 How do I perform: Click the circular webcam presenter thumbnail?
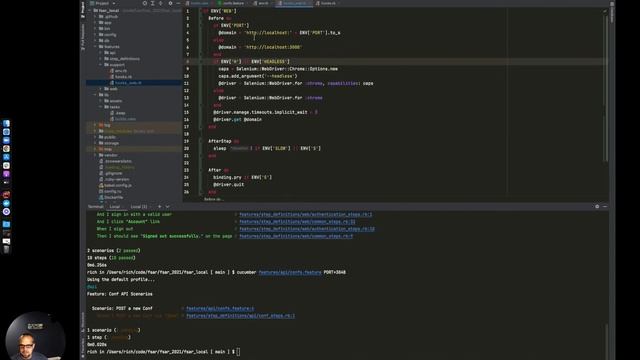[x=35, y=337]
